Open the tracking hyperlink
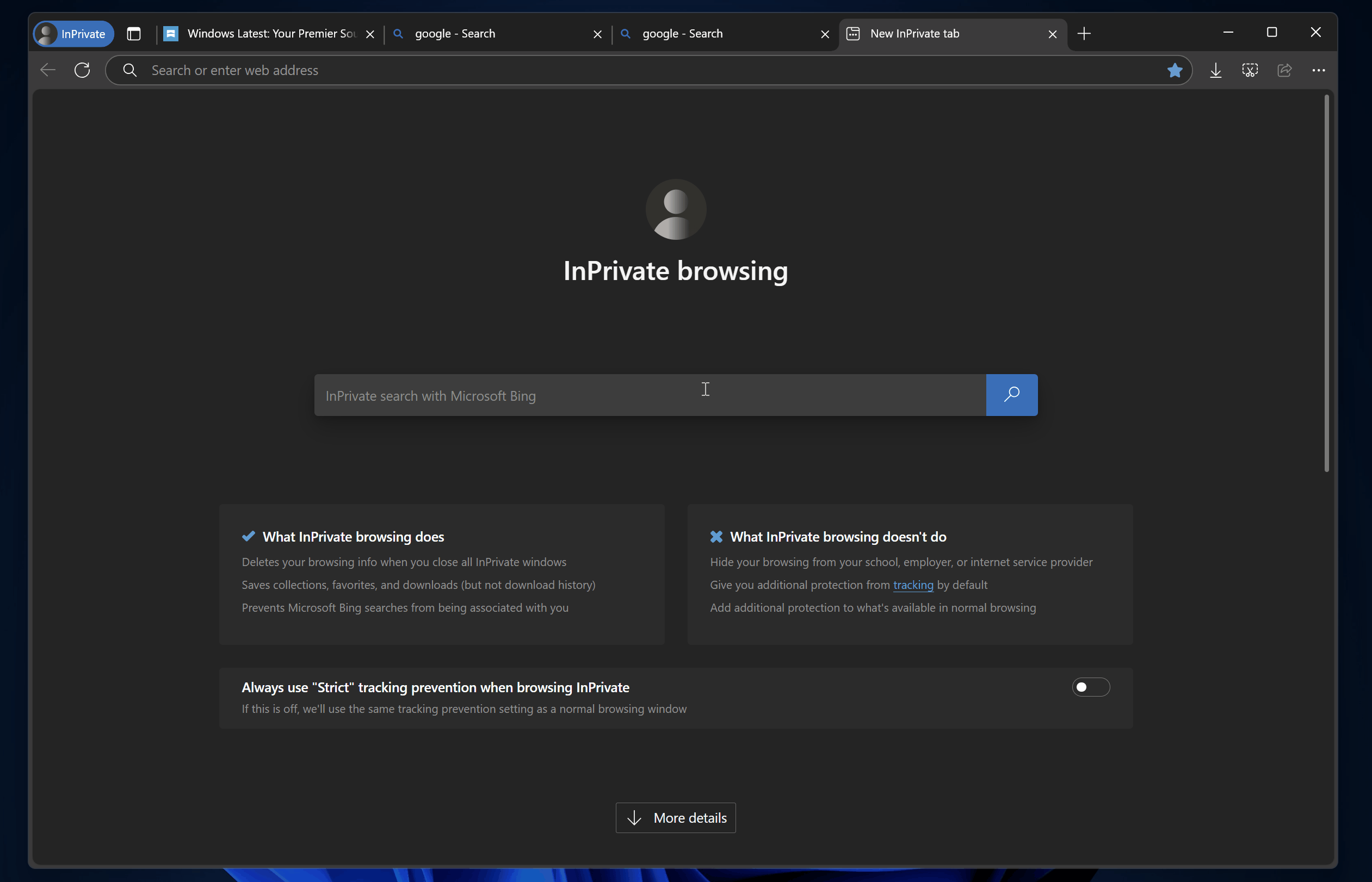The height and width of the screenshot is (882, 1372). (913, 585)
